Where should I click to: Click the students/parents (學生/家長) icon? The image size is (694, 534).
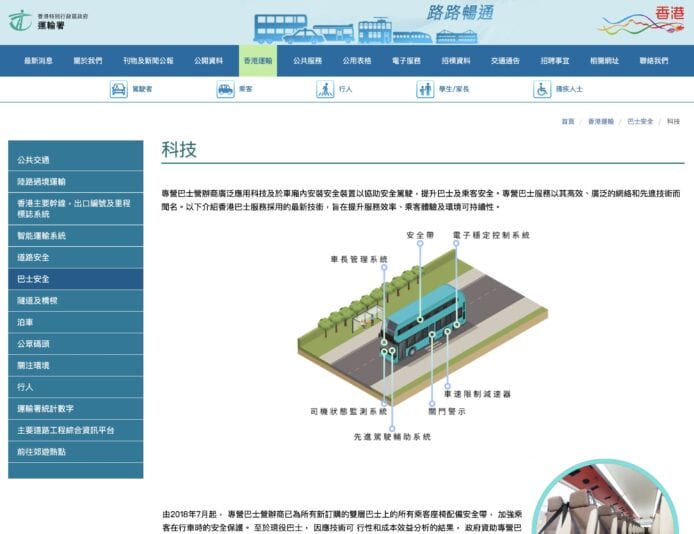pos(425,89)
